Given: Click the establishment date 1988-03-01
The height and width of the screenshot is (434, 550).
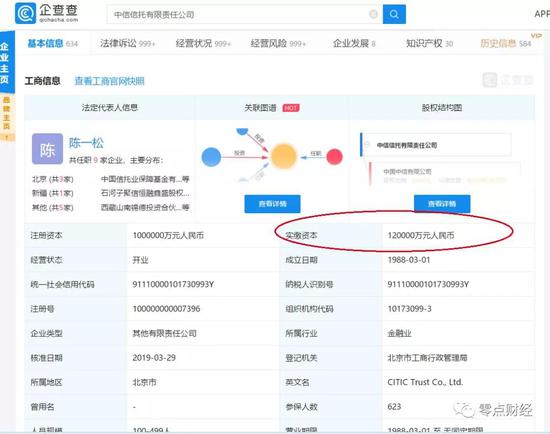Looking at the screenshot, I should (409, 260).
